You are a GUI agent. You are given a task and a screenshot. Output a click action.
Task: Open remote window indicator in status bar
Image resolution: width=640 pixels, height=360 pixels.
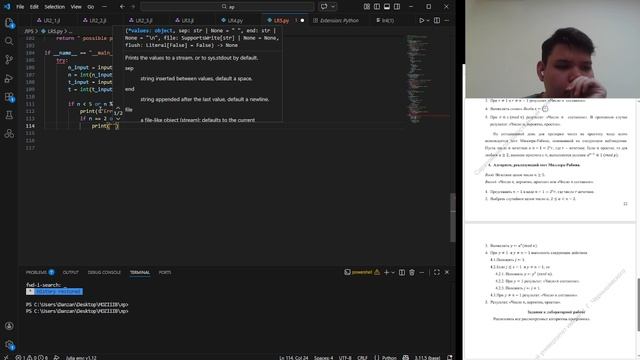coord(5,358)
